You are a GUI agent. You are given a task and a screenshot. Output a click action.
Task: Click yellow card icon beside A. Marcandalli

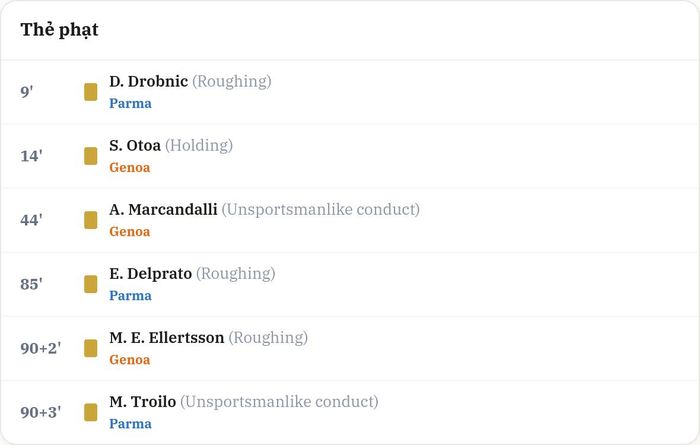(x=91, y=220)
